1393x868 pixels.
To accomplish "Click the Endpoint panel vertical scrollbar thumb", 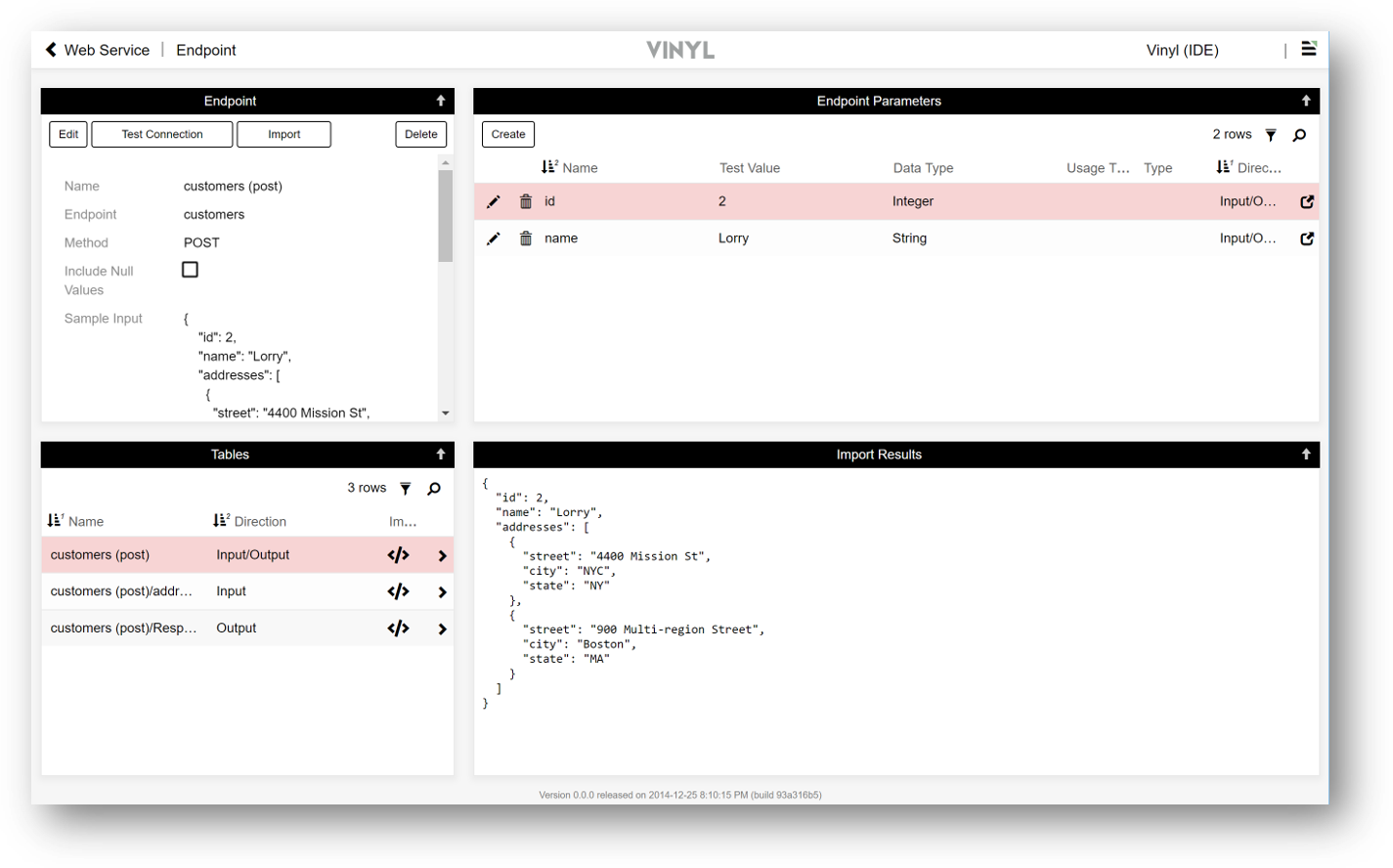I will click(446, 215).
